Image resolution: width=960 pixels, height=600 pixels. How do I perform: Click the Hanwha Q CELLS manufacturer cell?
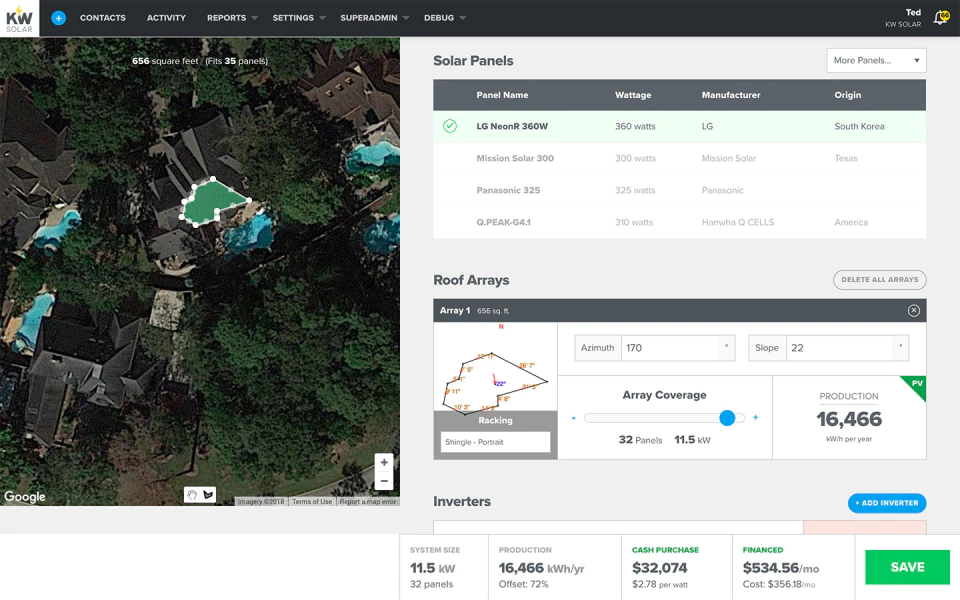[738, 222]
